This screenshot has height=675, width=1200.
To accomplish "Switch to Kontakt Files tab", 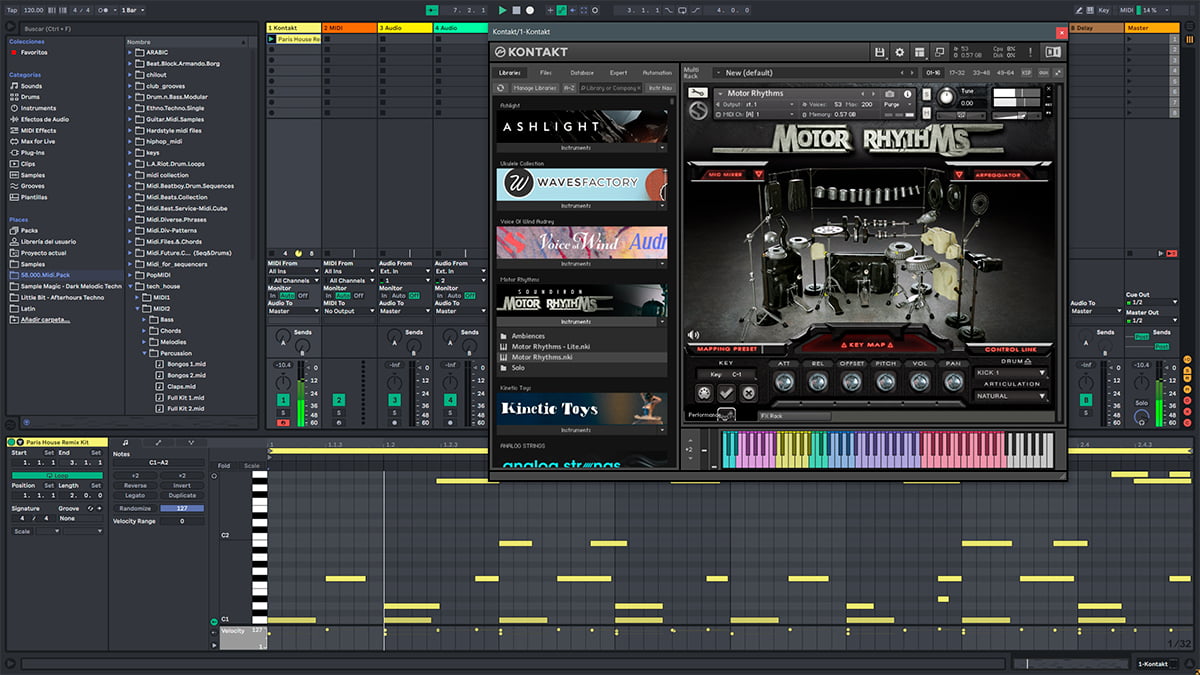I will point(546,73).
